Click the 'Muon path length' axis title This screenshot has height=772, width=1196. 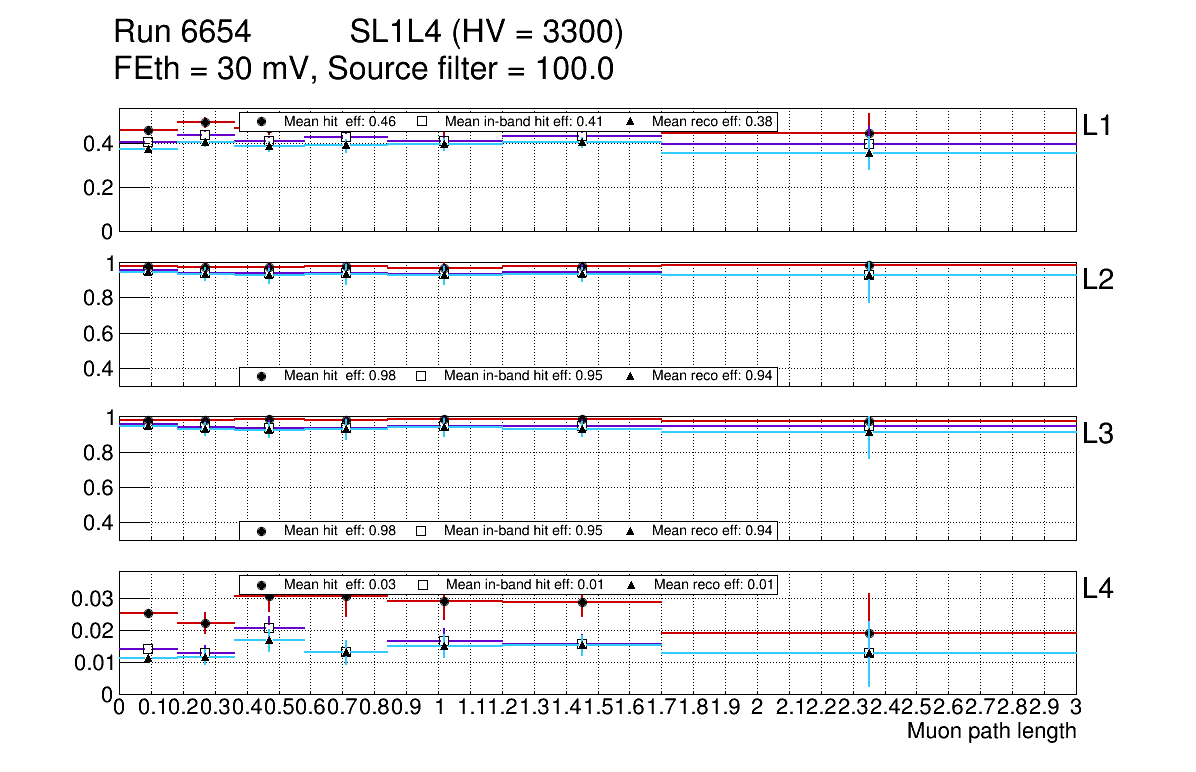991,731
